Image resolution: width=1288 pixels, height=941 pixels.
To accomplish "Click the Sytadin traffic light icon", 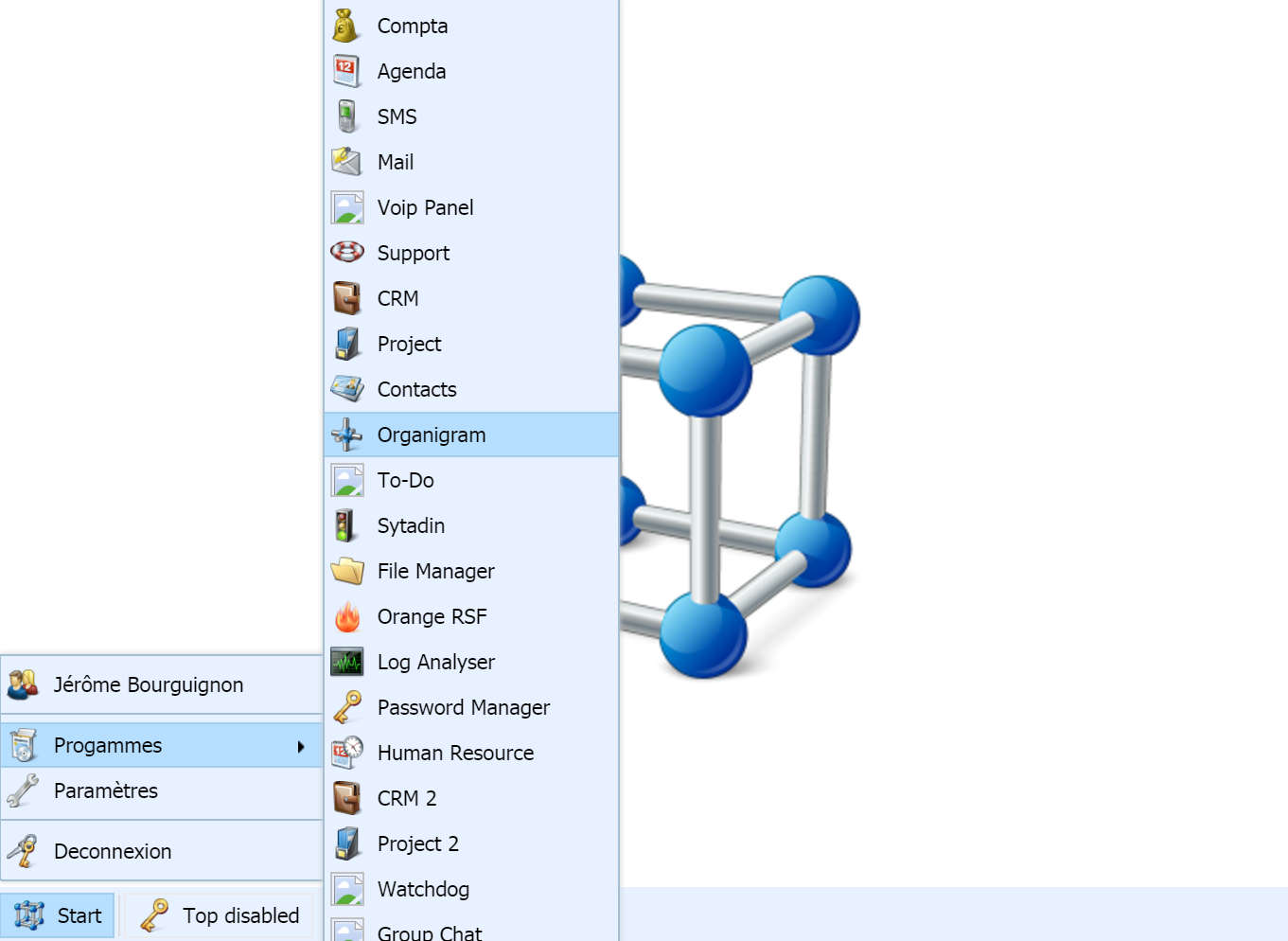I will pyautogui.click(x=346, y=525).
